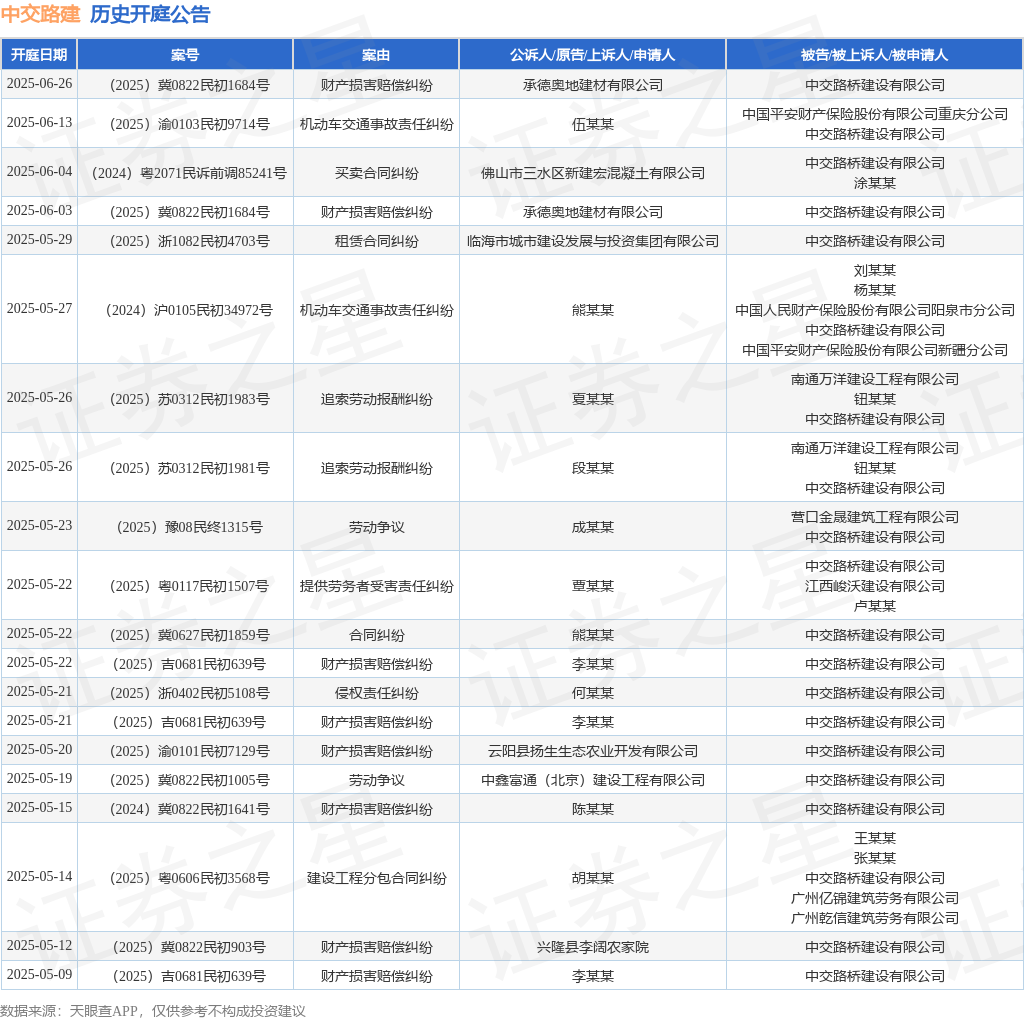Click plaintiff 兴隆县李阔农家院
The height and width of the screenshot is (1020, 1024).
(592, 947)
